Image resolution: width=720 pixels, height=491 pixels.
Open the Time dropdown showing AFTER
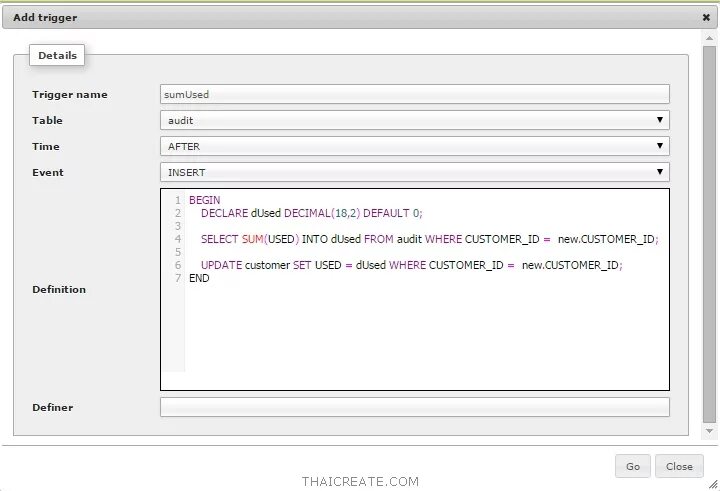tap(415, 146)
